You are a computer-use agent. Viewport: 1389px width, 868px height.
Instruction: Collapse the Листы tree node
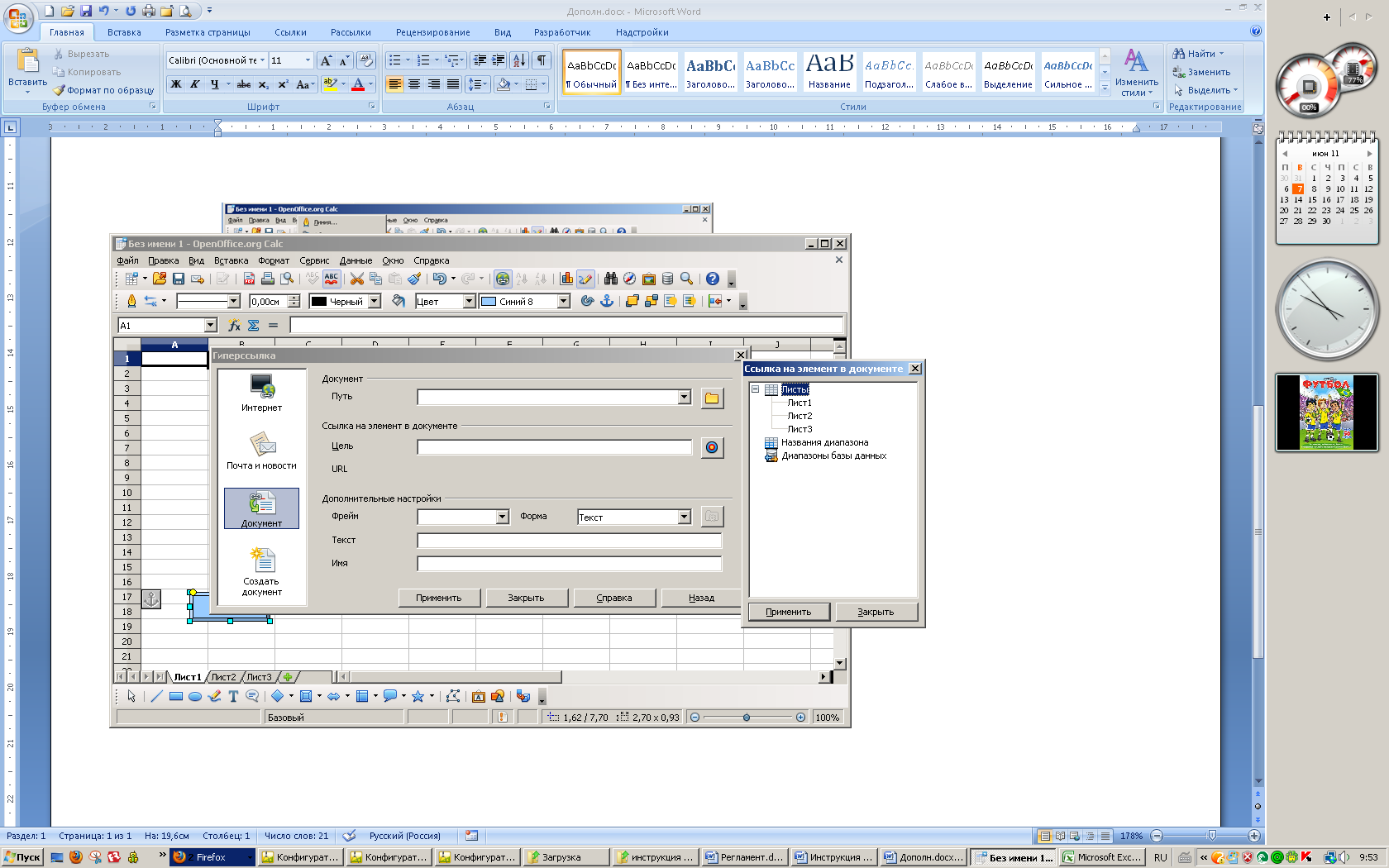(x=755, y=389)
